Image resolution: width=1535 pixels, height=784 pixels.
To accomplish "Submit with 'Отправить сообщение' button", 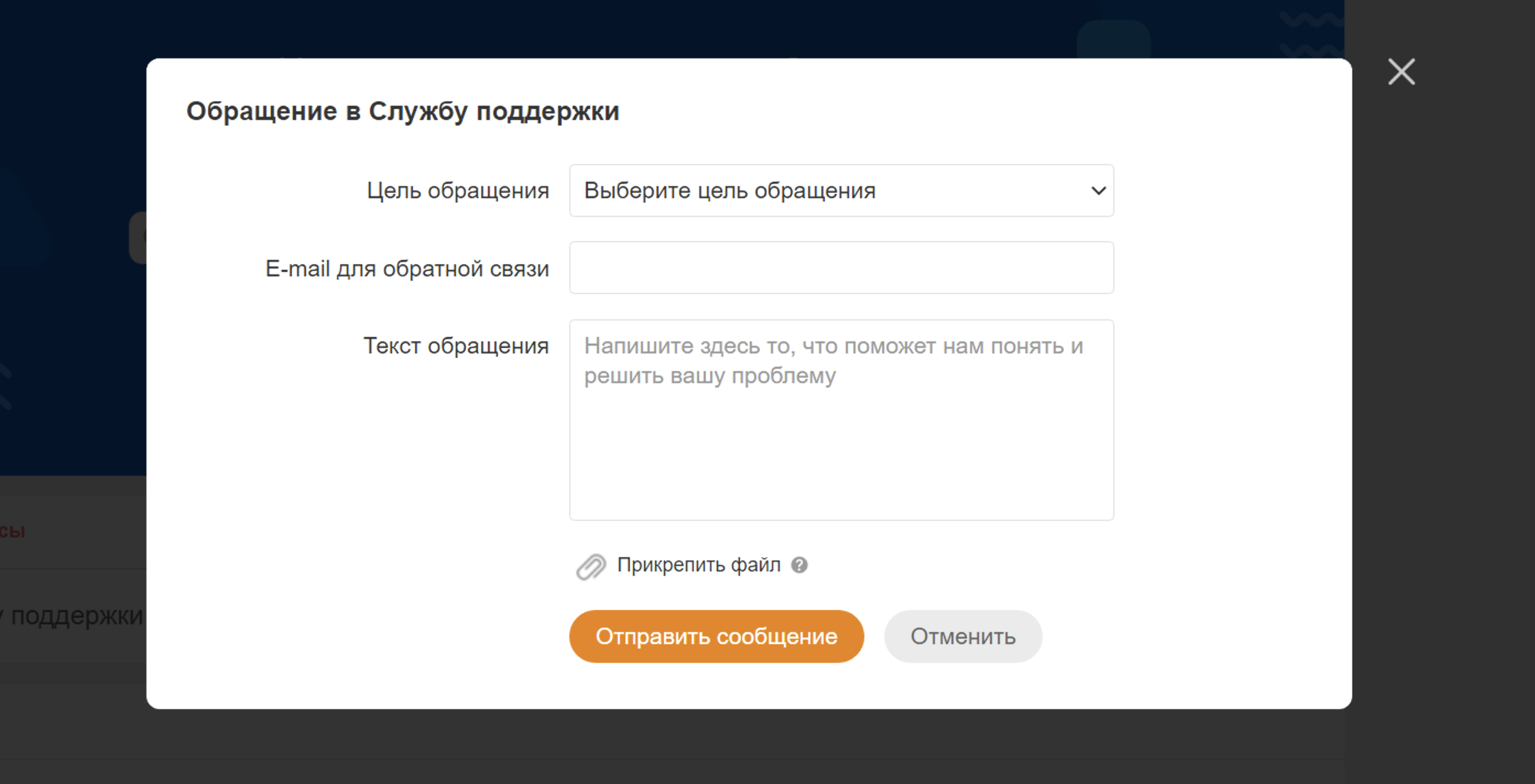I will click(x=716, y=636).
